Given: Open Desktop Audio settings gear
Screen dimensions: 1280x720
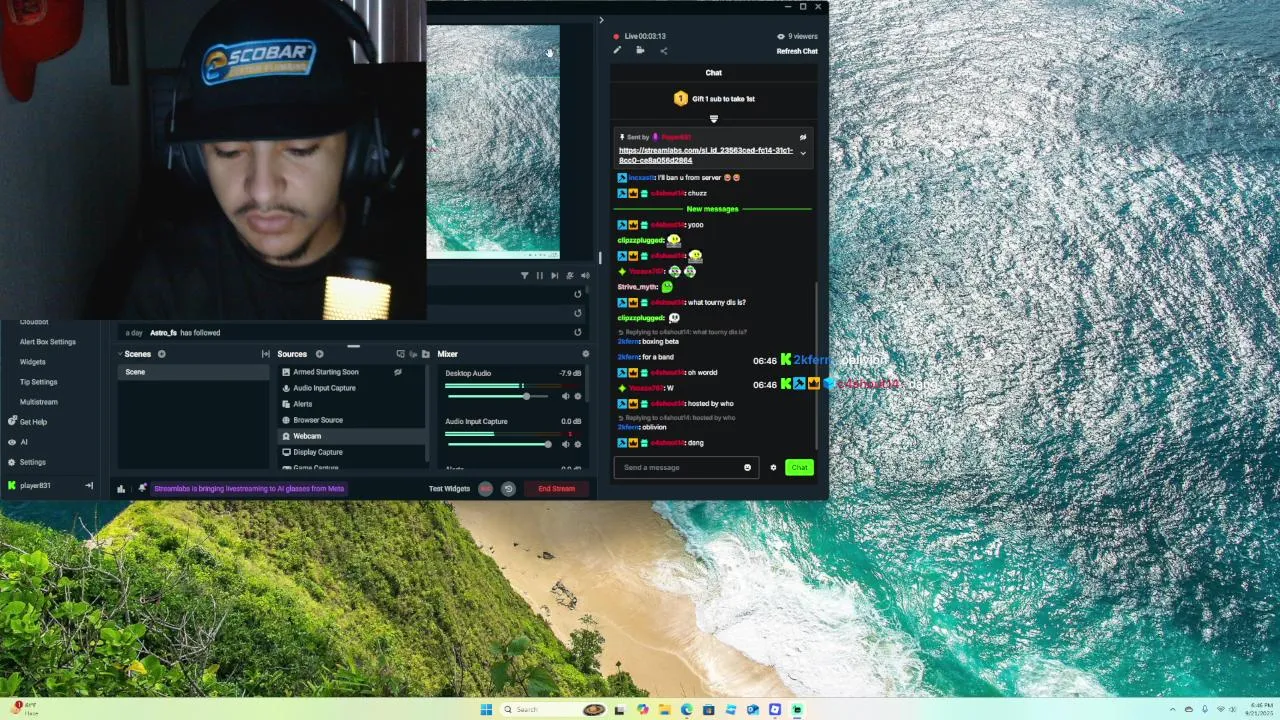Looking at the screenshot, I should tap(577, 396).
